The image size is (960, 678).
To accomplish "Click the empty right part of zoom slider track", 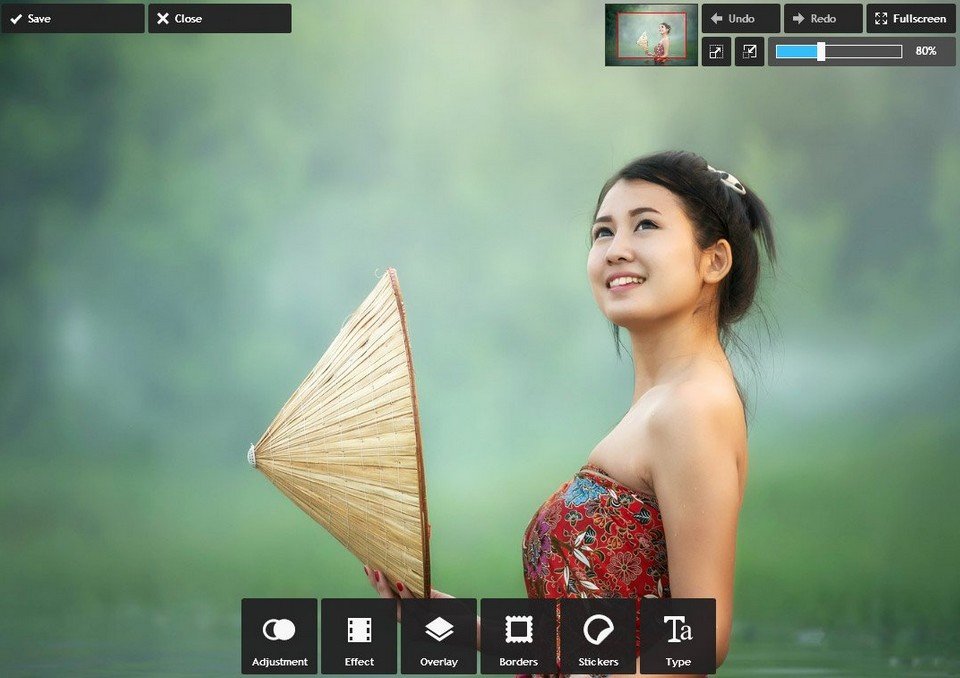I will (863, 51).
